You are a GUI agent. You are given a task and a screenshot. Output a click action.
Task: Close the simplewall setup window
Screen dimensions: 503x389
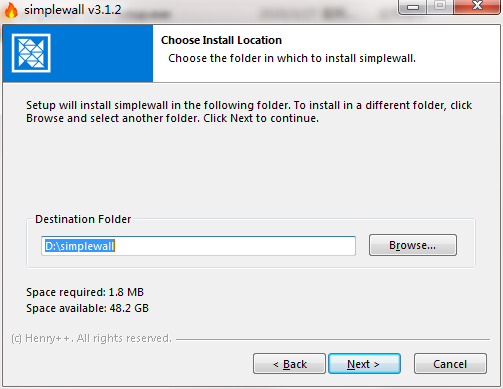point(477,7)
